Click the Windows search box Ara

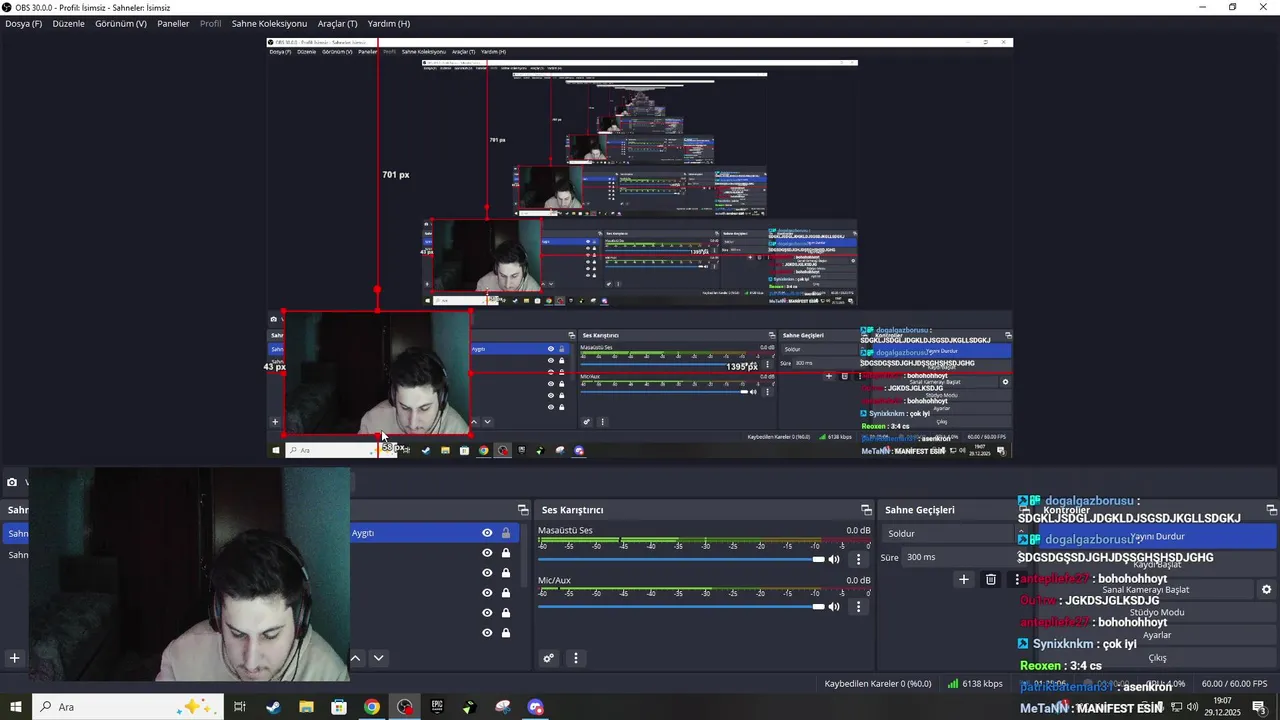coord(126,707)
